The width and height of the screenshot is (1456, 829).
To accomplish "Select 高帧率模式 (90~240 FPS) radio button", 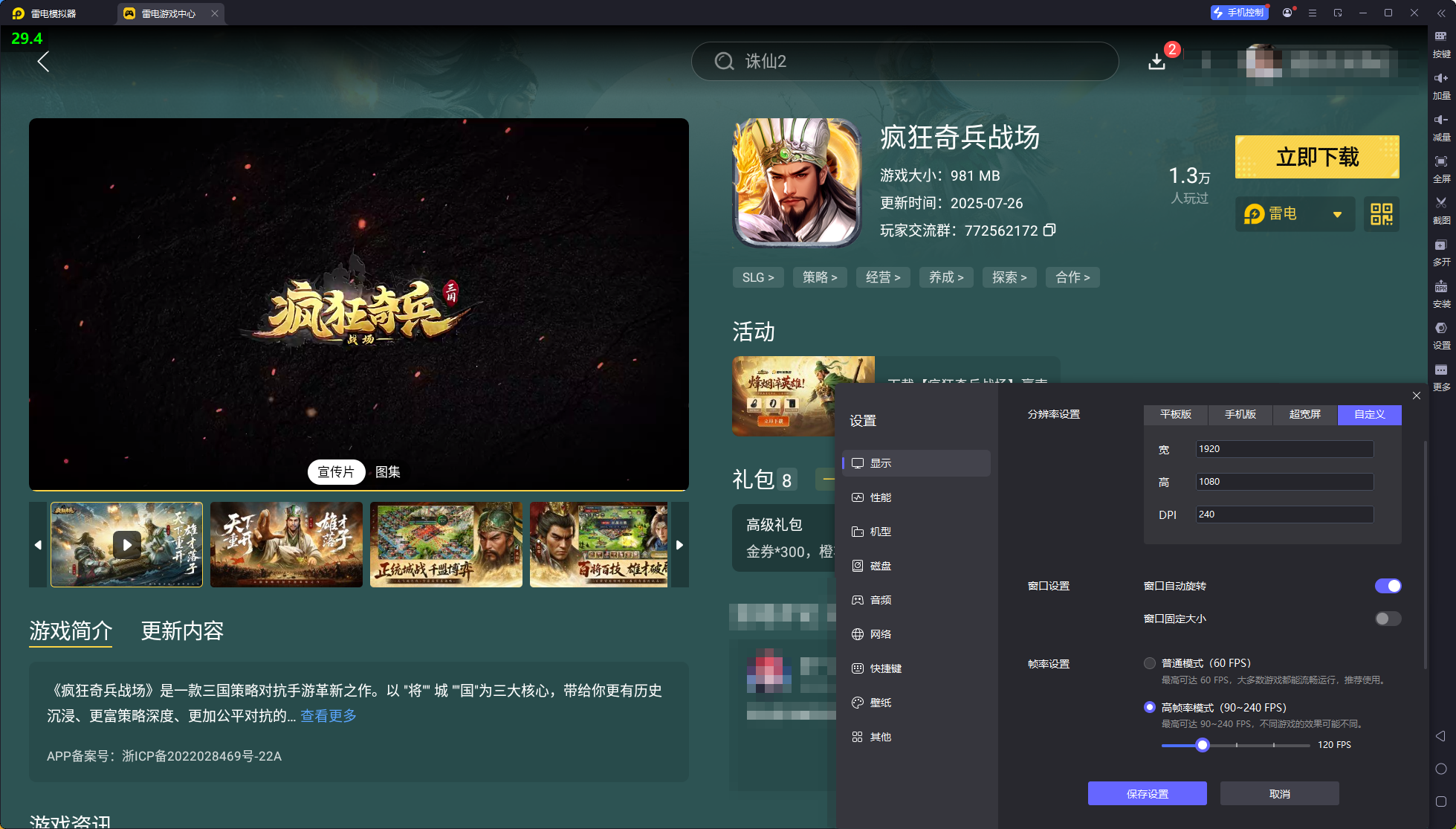I will [x=1150, y=707].
